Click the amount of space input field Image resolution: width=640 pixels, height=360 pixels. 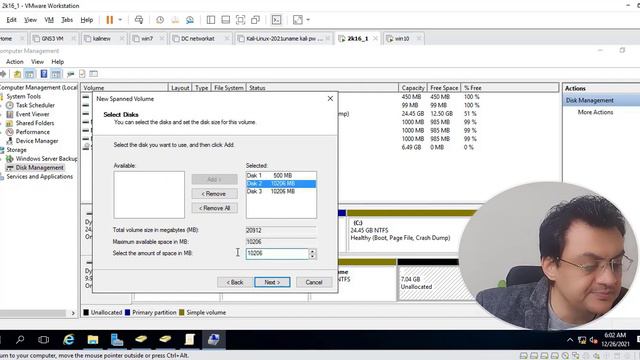tap(277, 253)
